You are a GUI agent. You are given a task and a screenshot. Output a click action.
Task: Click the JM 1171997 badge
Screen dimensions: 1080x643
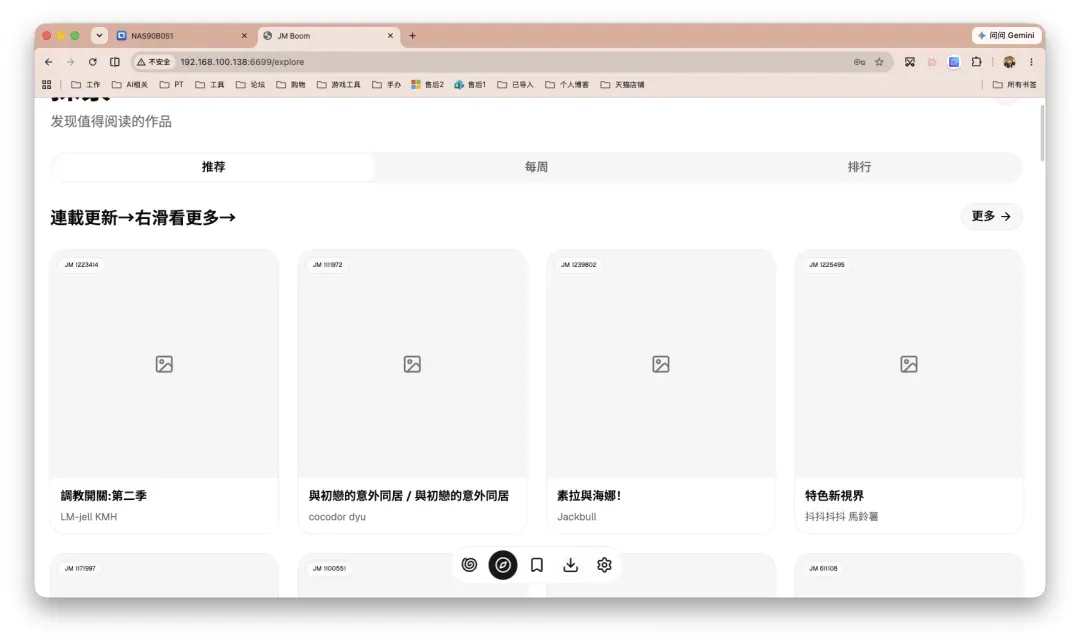click(80, 569)
